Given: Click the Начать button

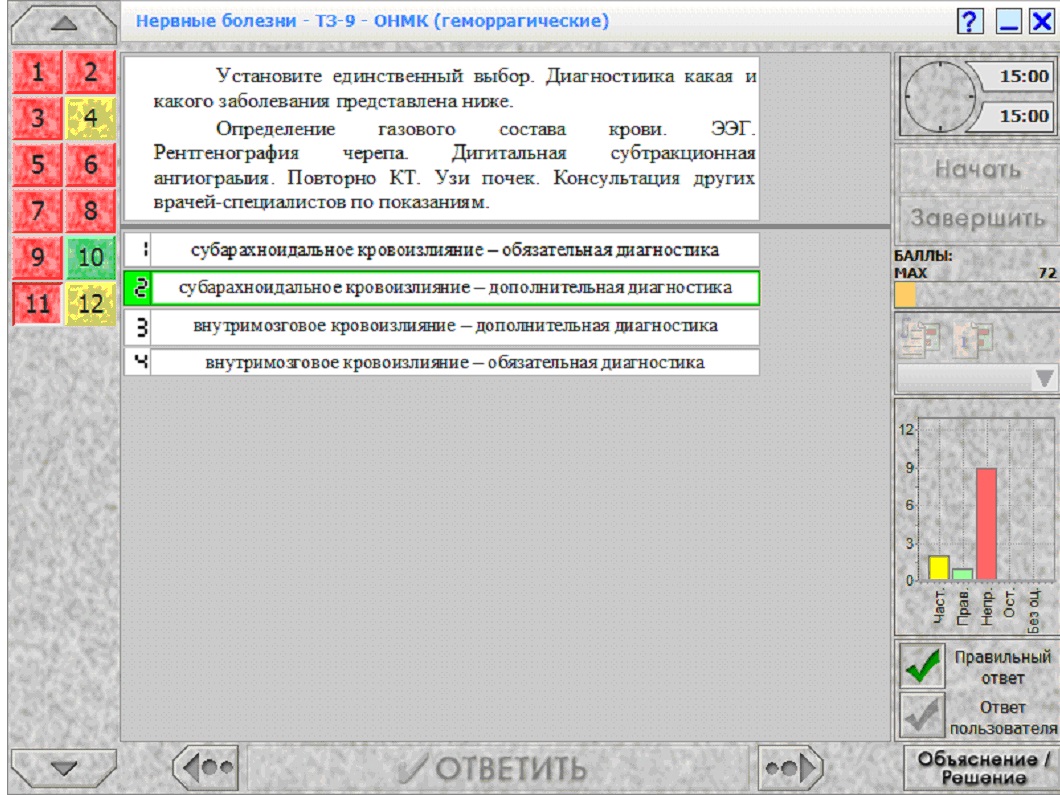Looking at the screenshot, I should pyautogui.click(x=978, y=169).
